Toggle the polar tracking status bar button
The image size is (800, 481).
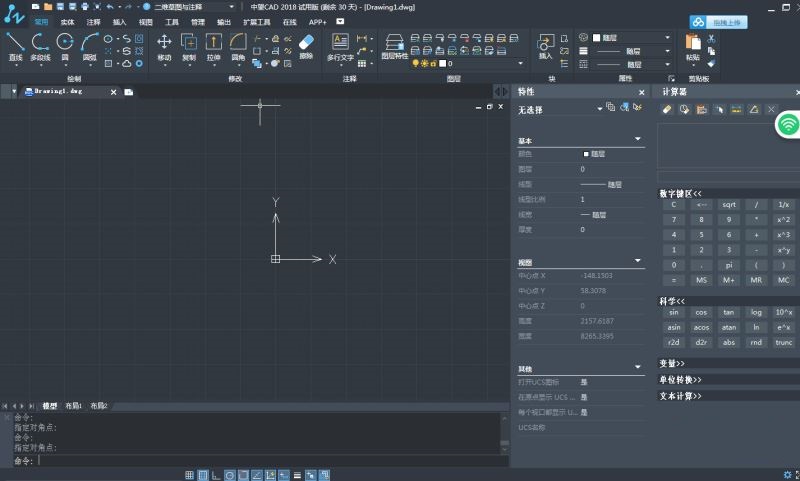(x=229, y=474)
